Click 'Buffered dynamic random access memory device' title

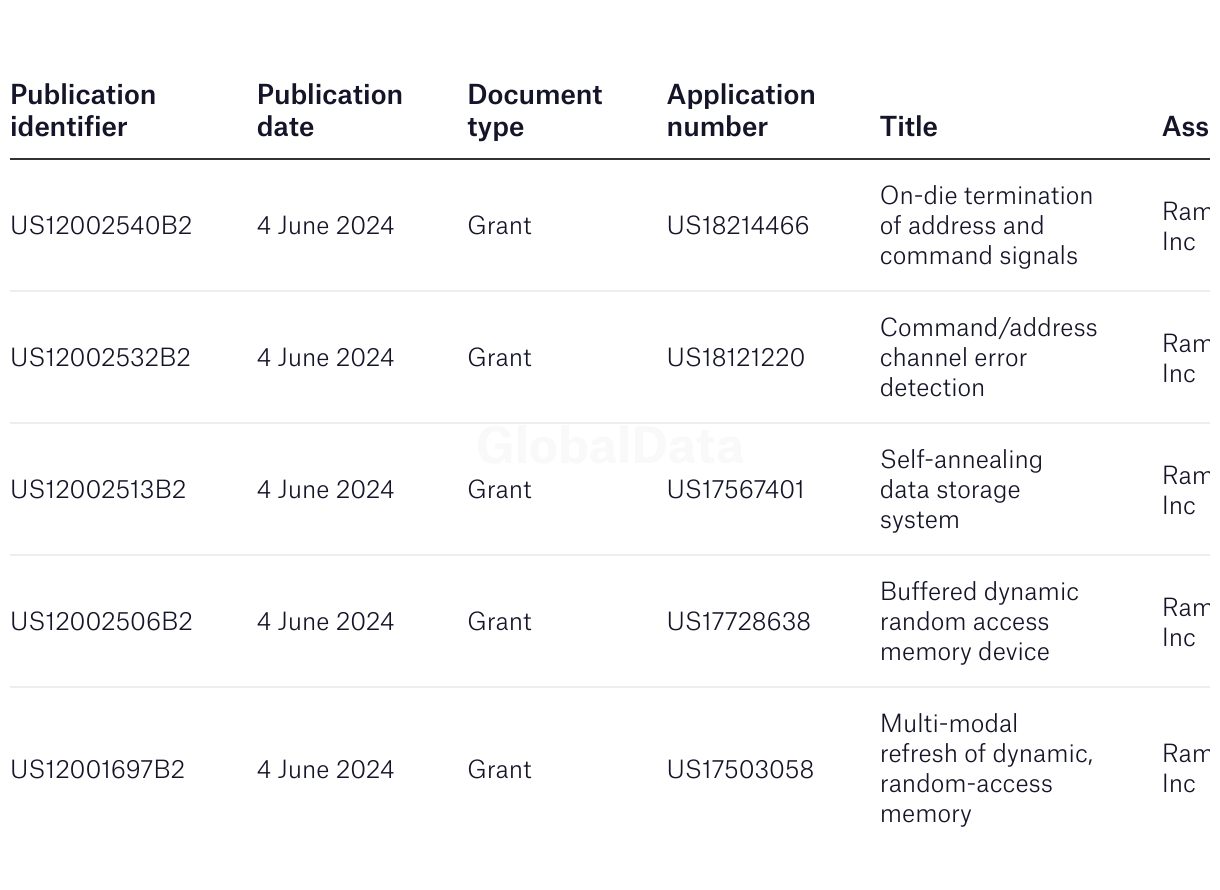[x=979, y=621]
